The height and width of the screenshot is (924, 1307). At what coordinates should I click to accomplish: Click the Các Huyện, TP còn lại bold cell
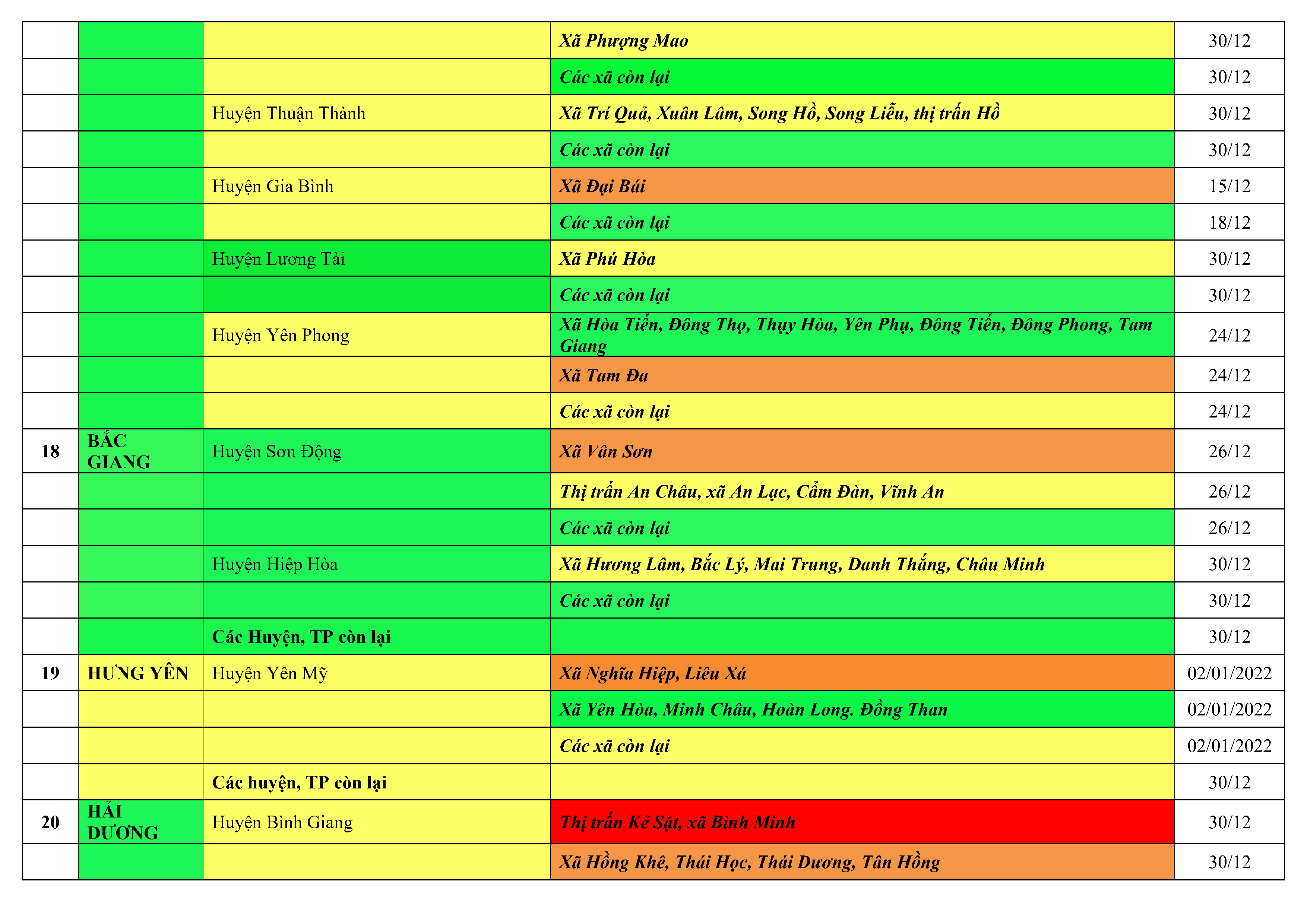[376, 637]
